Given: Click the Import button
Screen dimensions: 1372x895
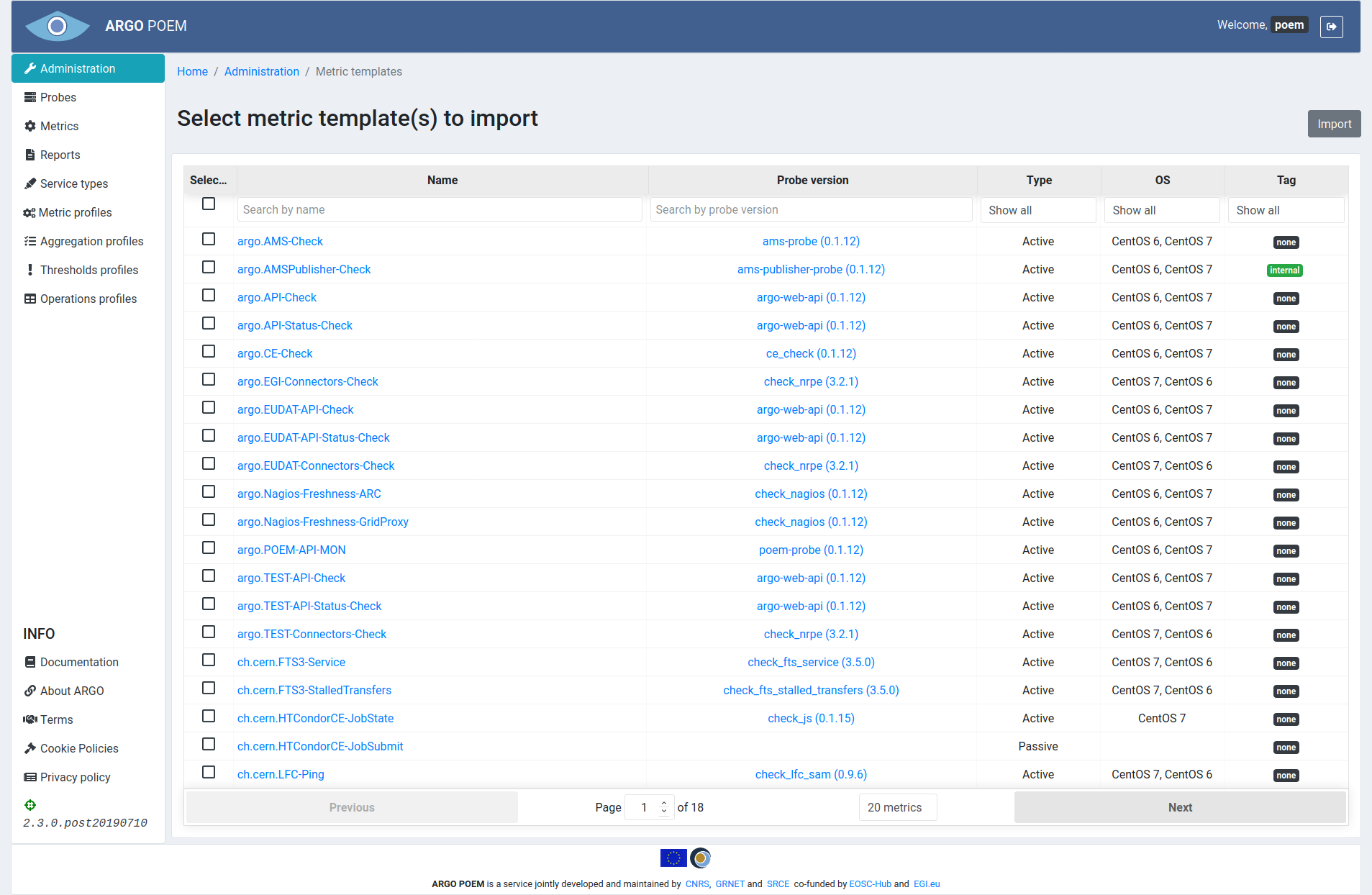Looking at the screenshot, I should (1334, 124).
